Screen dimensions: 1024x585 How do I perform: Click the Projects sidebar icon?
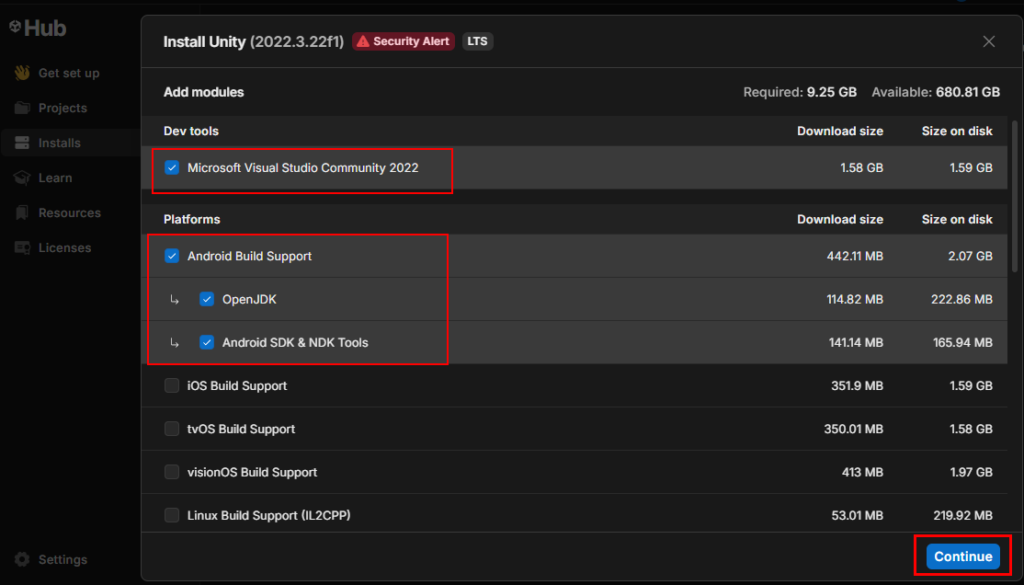click(x=21, y=108)
